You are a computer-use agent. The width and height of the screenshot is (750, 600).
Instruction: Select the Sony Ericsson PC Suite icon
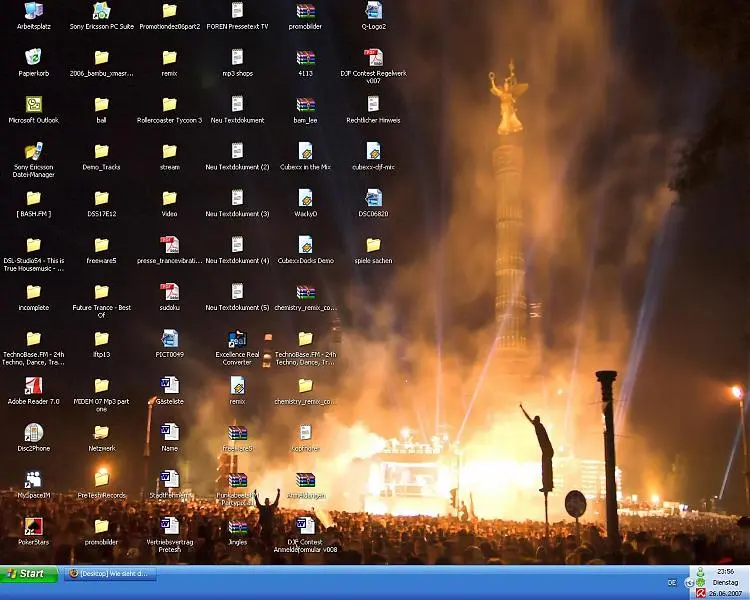pyautogui.click(x=101, y=11)
